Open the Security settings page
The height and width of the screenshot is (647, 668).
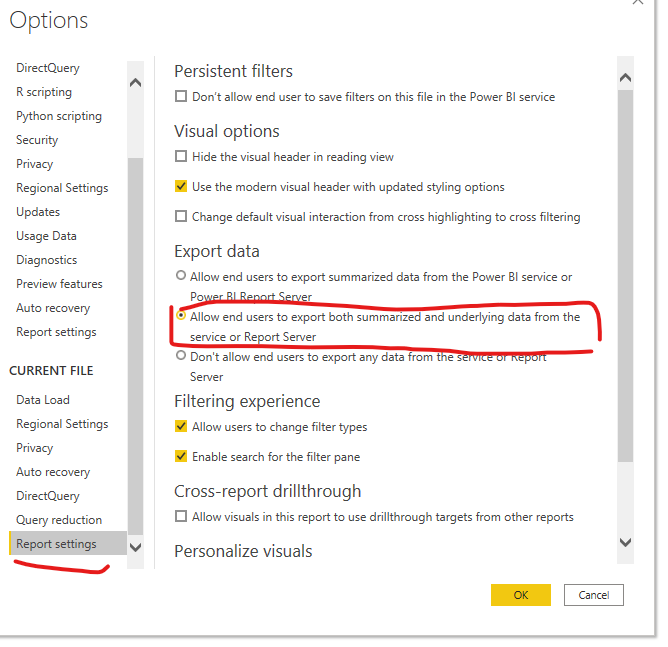coord(37,140)
